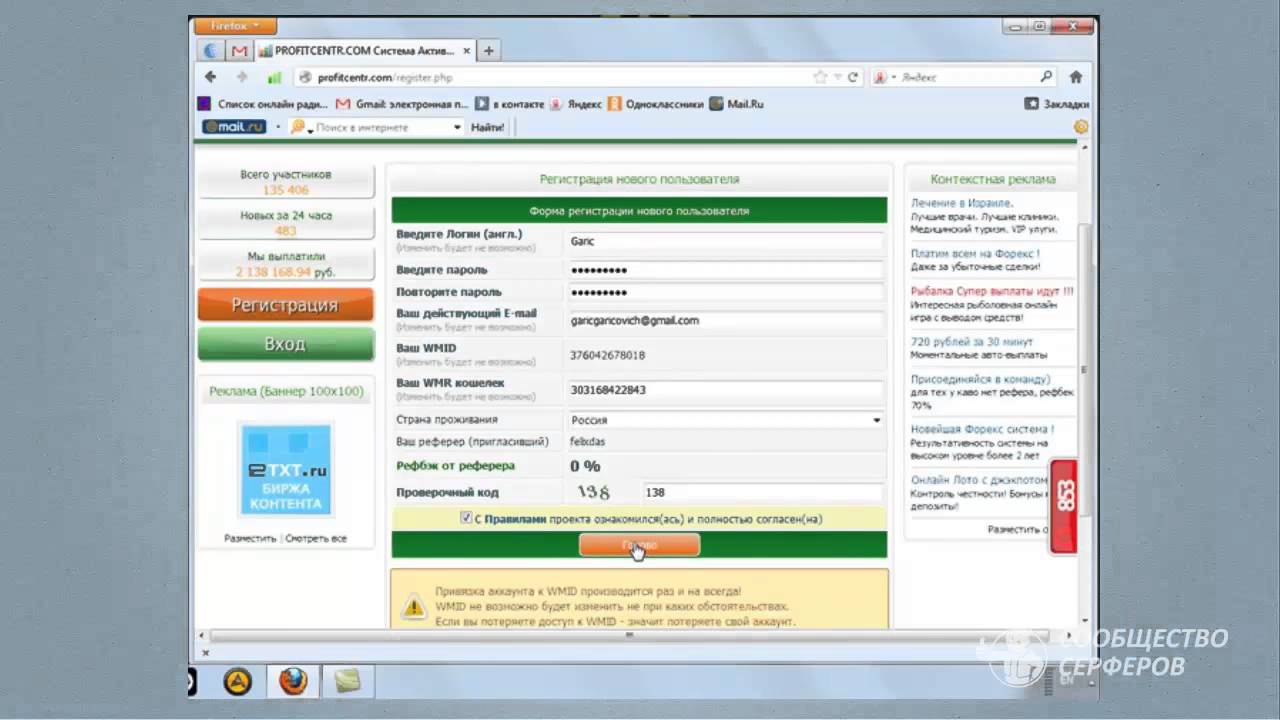Open the Закладки bookmarks menu
The height and width of the screenshot is (720, 1280).
(1057, 103)
